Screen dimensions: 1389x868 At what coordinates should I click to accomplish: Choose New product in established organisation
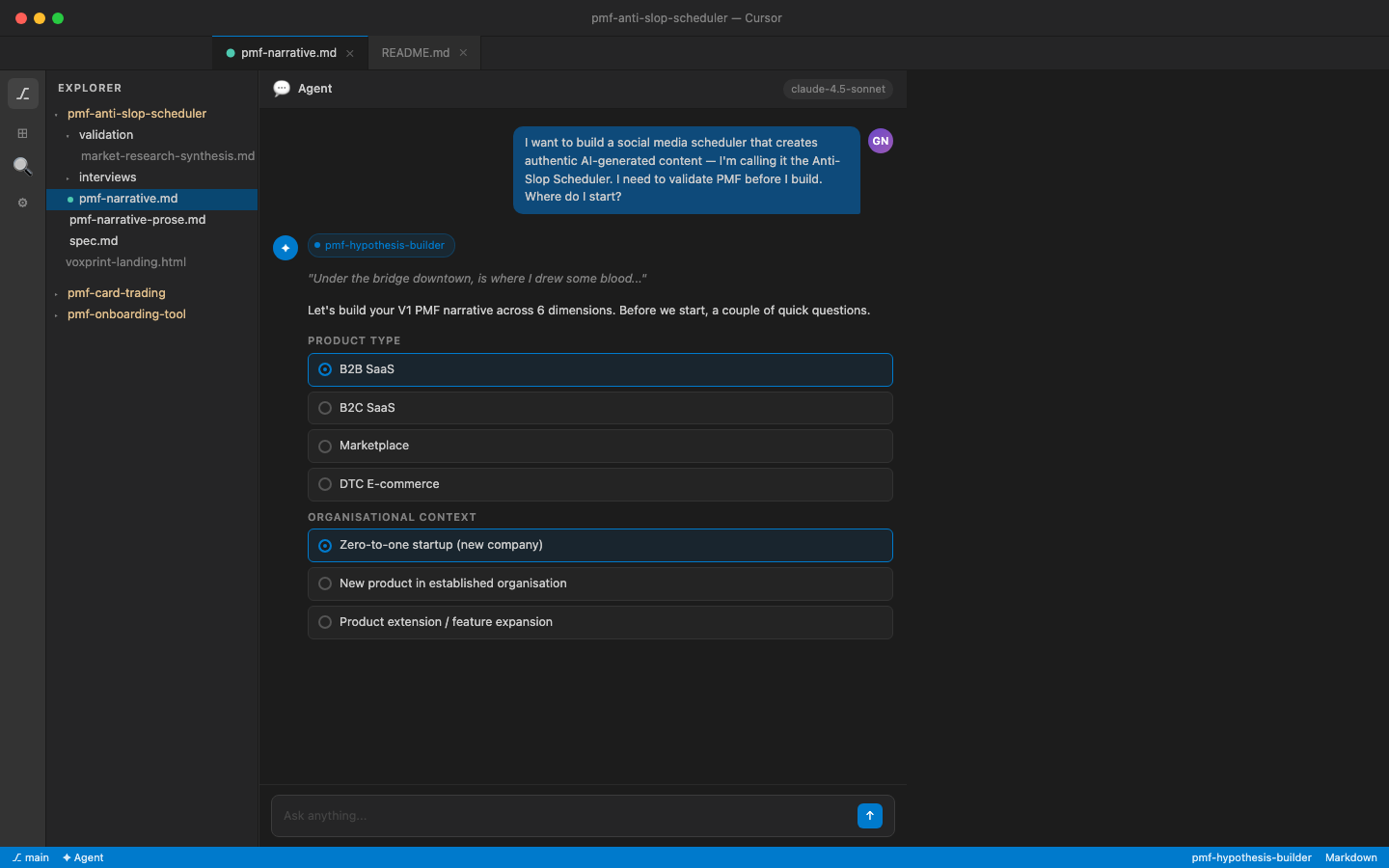coord(600,583)
